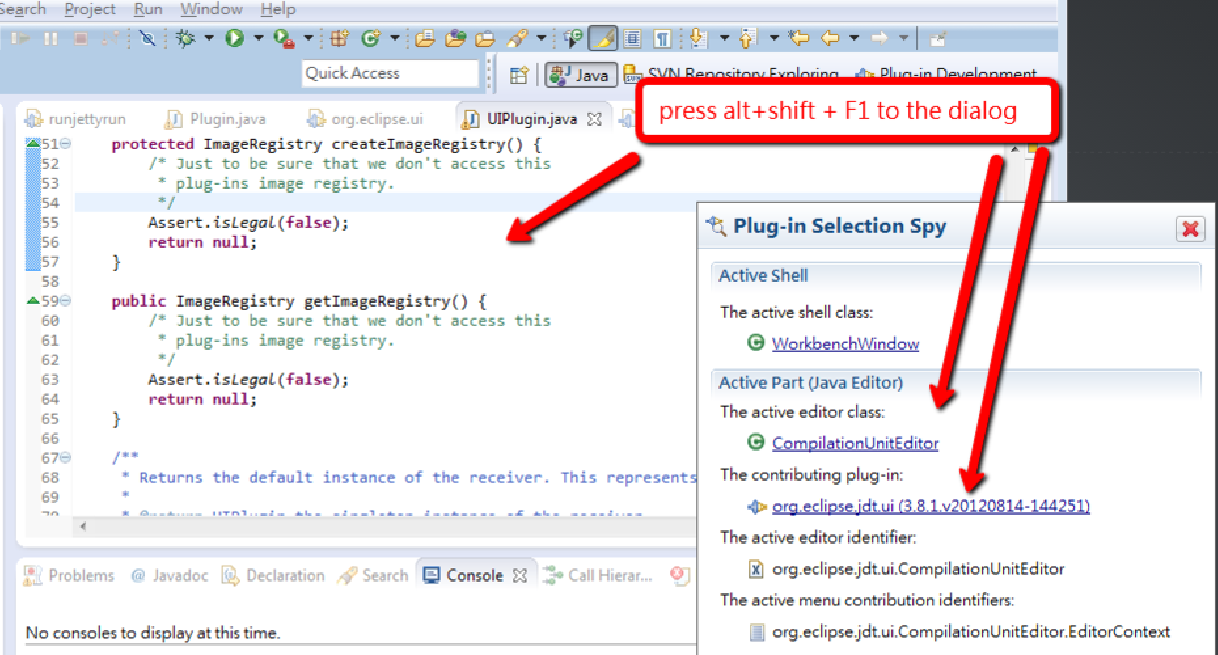Close the Console view tab
The image size is (1218, 655).
520,576
